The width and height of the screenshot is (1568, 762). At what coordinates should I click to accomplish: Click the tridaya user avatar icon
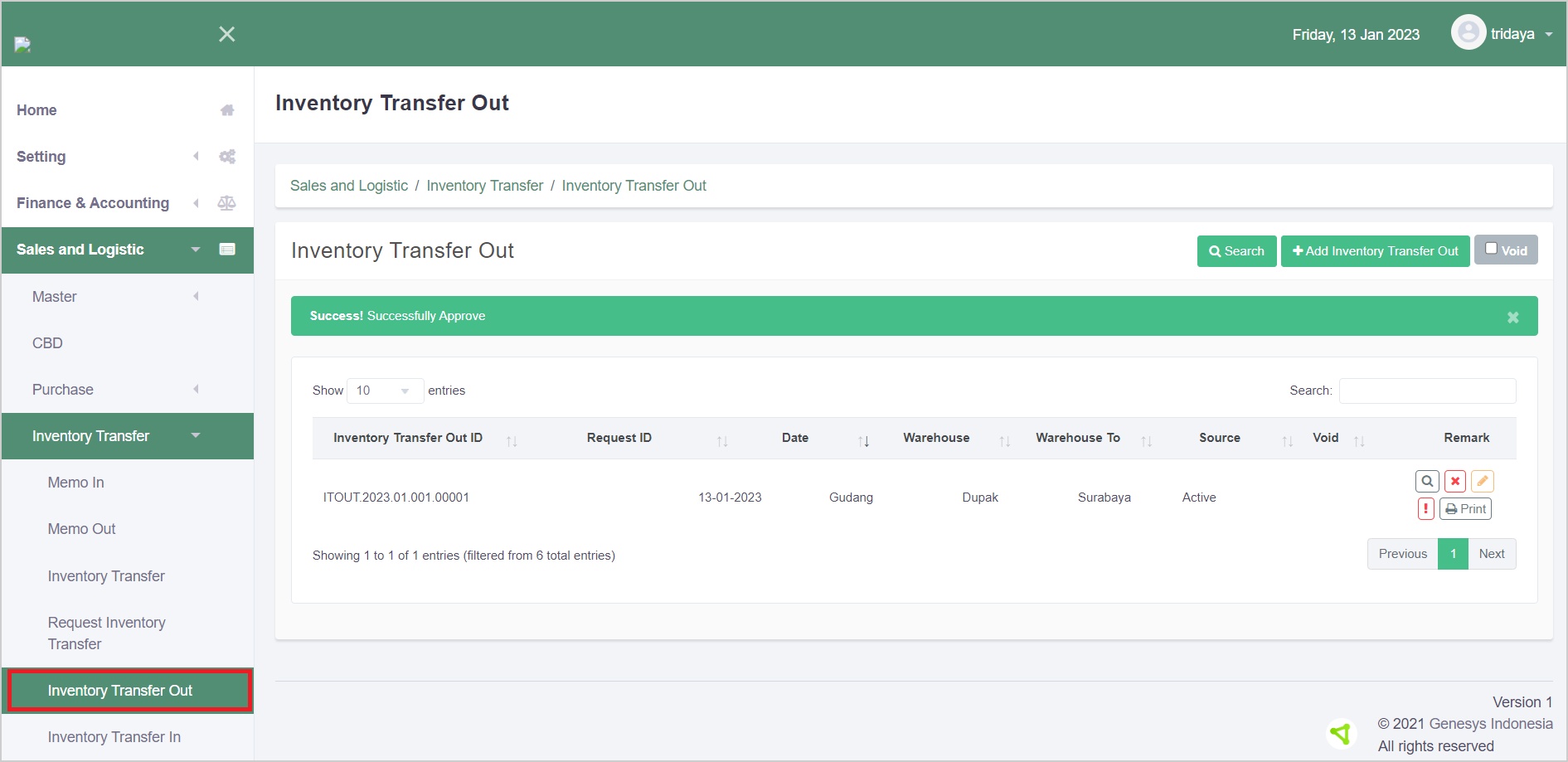pyautogui.click(x=1468, y=33)
